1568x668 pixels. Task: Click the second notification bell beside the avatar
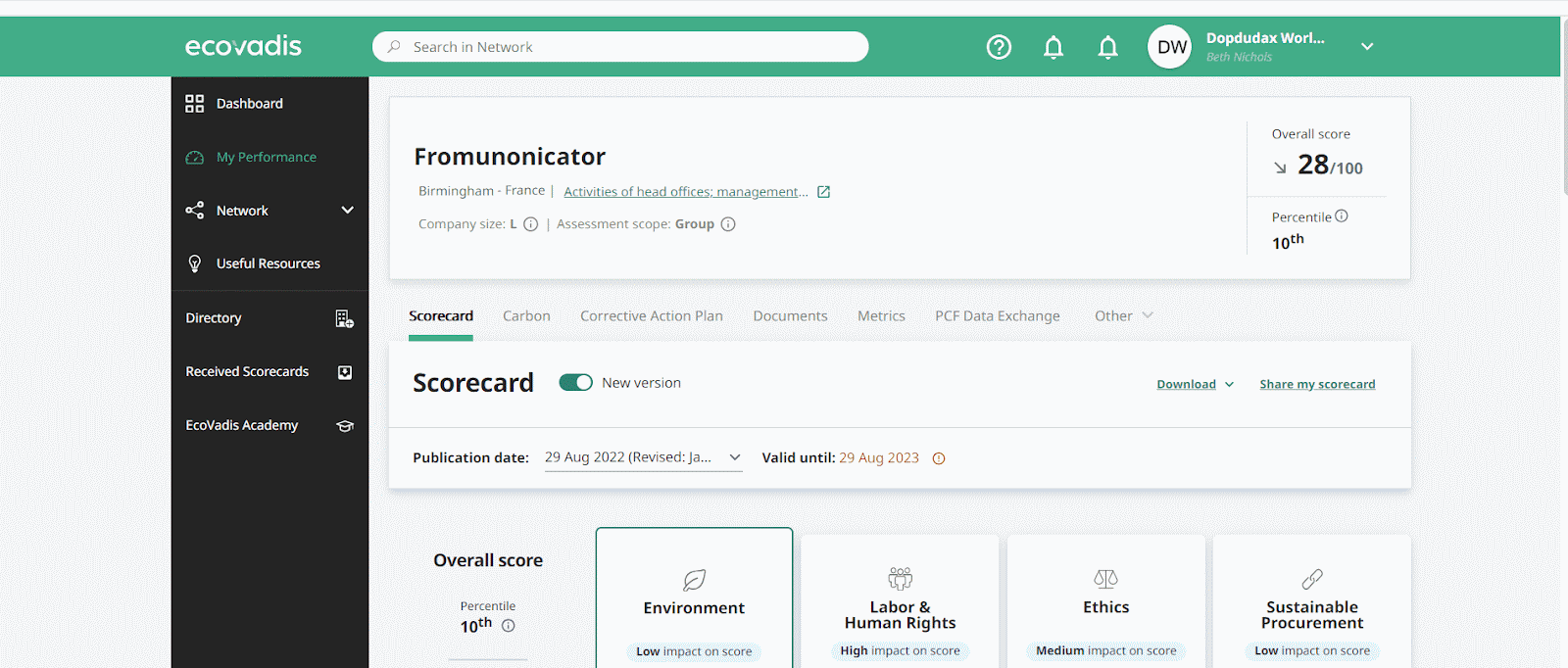pyautogui.click(x=1108, y=47)
